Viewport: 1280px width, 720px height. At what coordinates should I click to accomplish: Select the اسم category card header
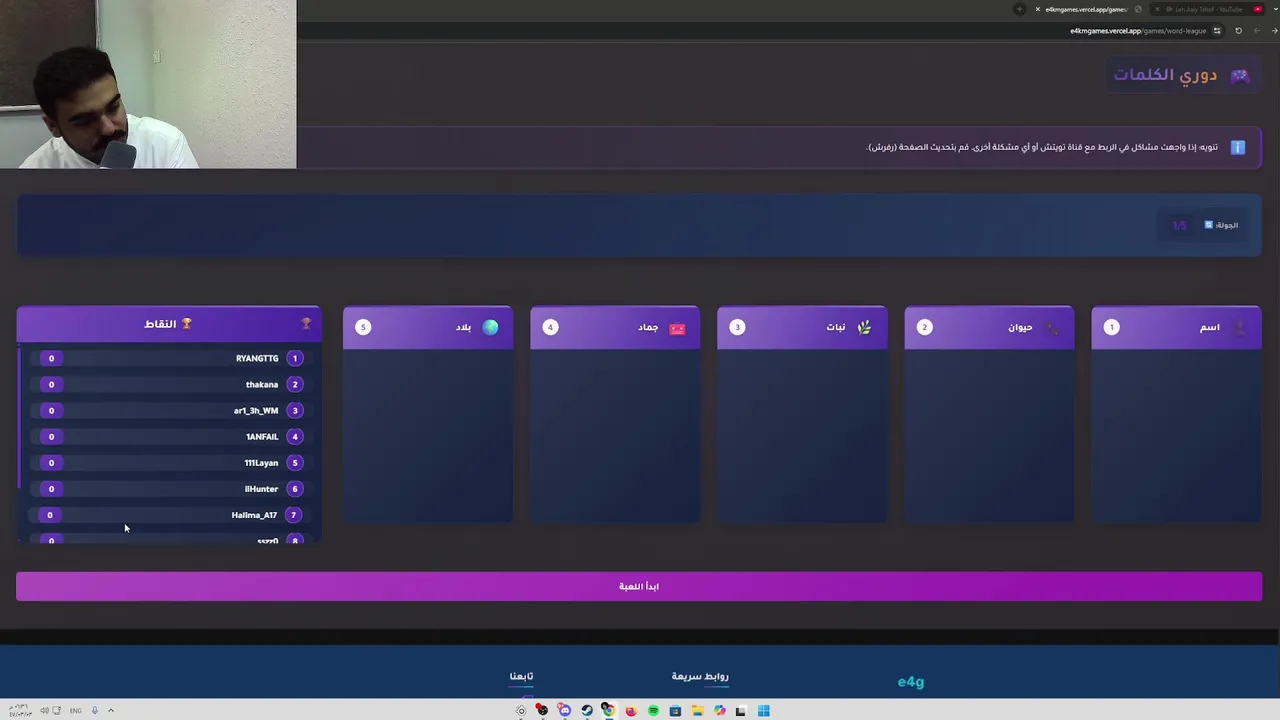pyautogui.click(x=1176, y=327)
